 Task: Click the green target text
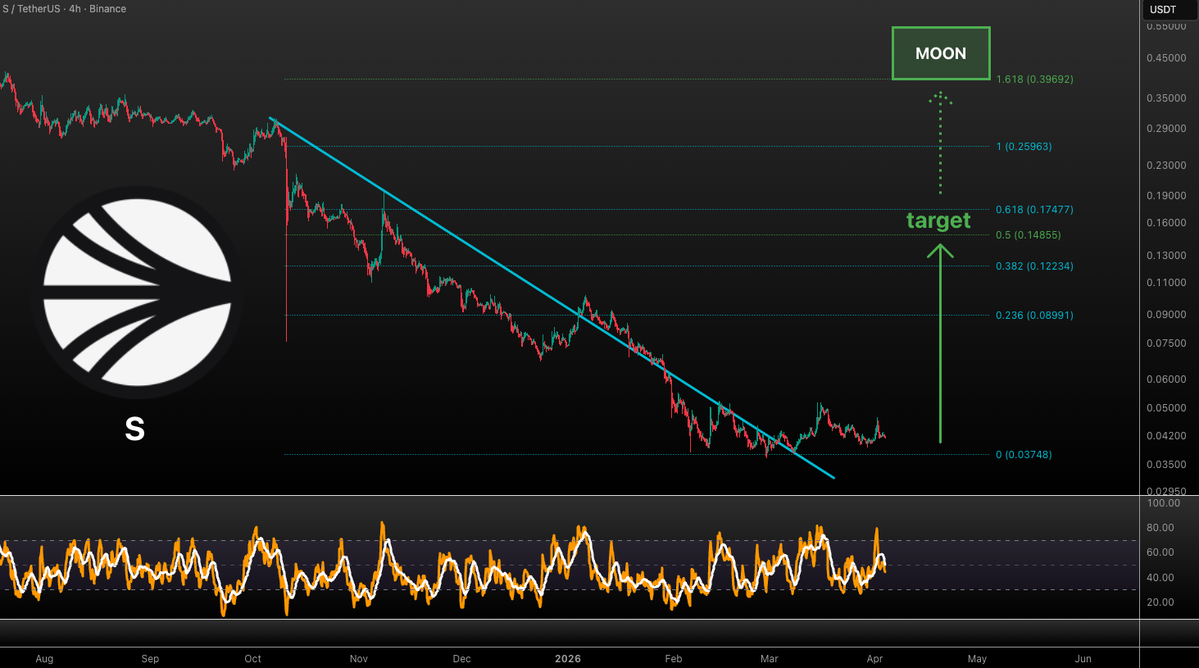[x=938, y=221]
